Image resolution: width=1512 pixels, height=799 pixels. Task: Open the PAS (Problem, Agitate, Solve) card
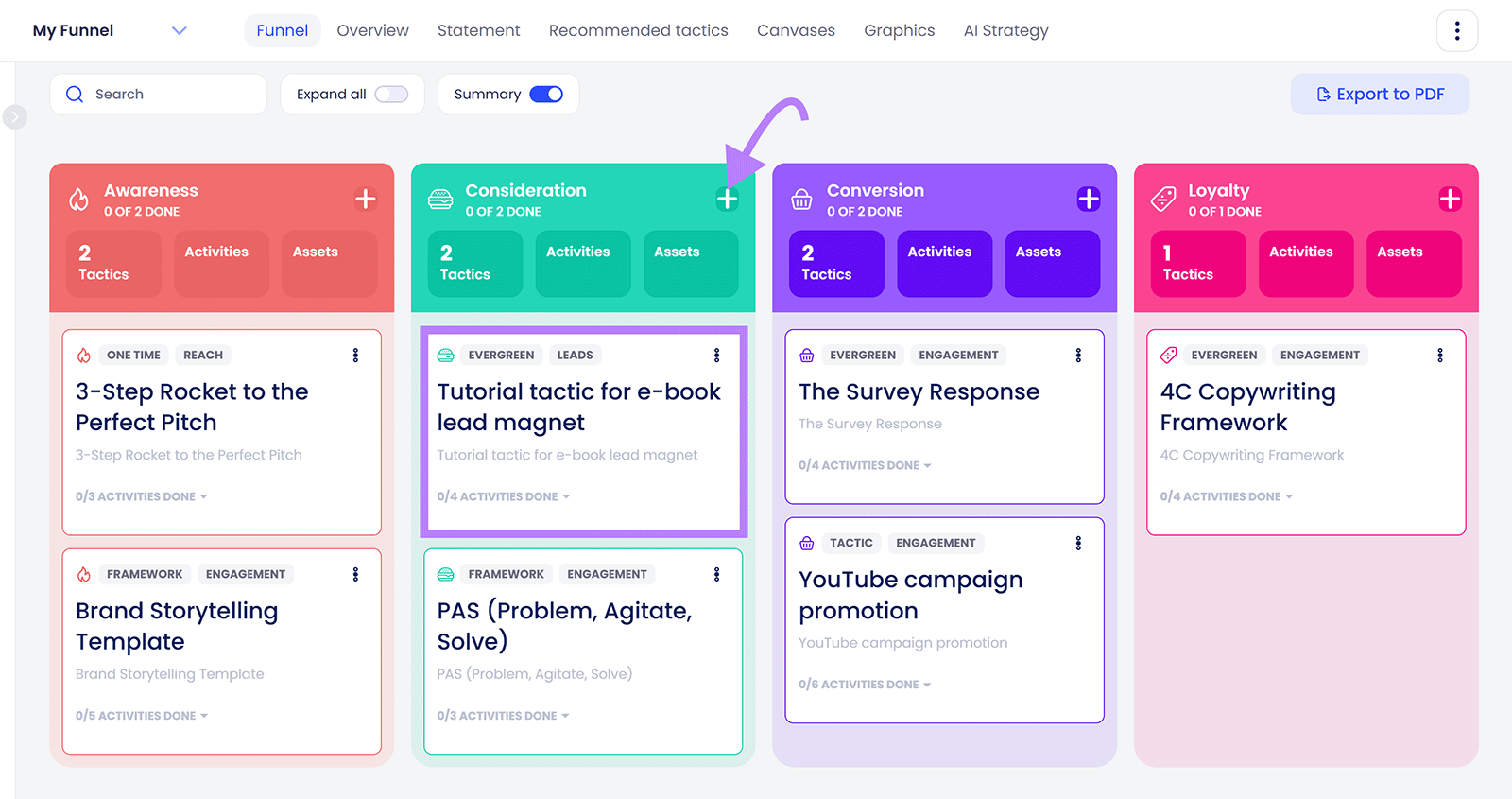coord(564,626)
